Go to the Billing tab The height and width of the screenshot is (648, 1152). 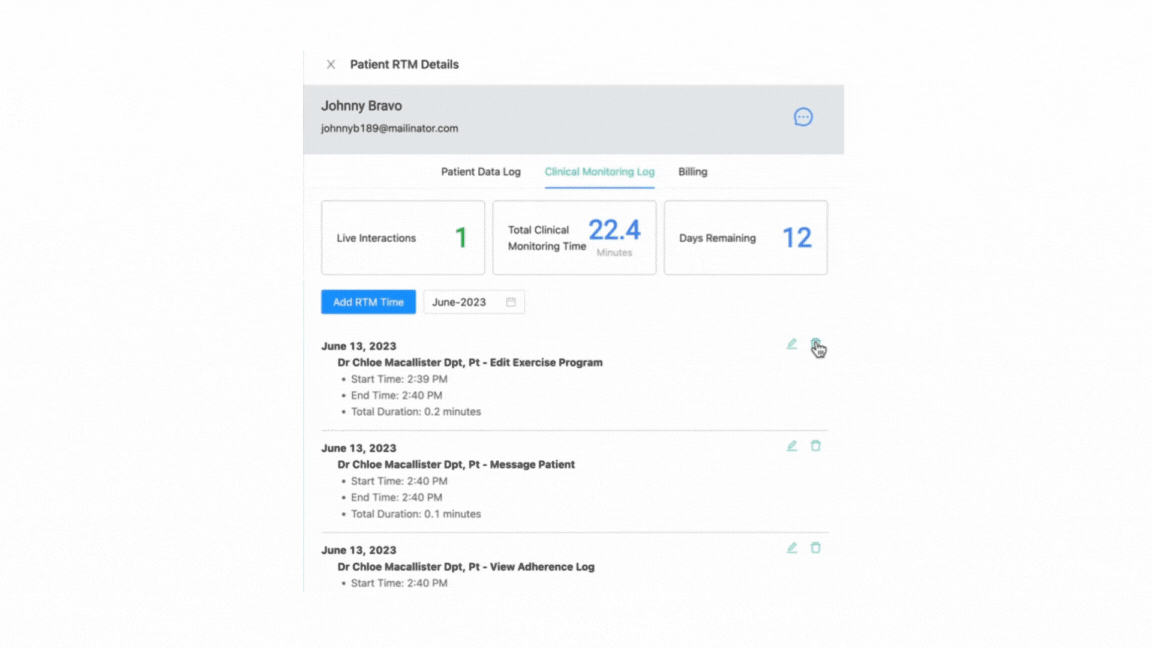click(x=692, y=172)
